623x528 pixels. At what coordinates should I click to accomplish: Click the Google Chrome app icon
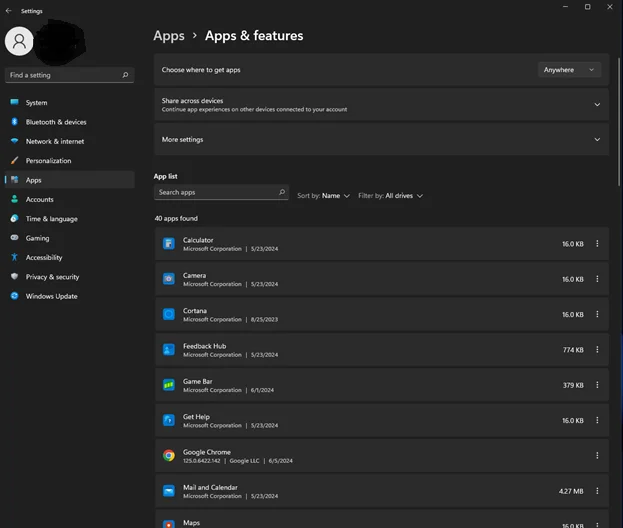pyautogui.click(x=168, y=456)
